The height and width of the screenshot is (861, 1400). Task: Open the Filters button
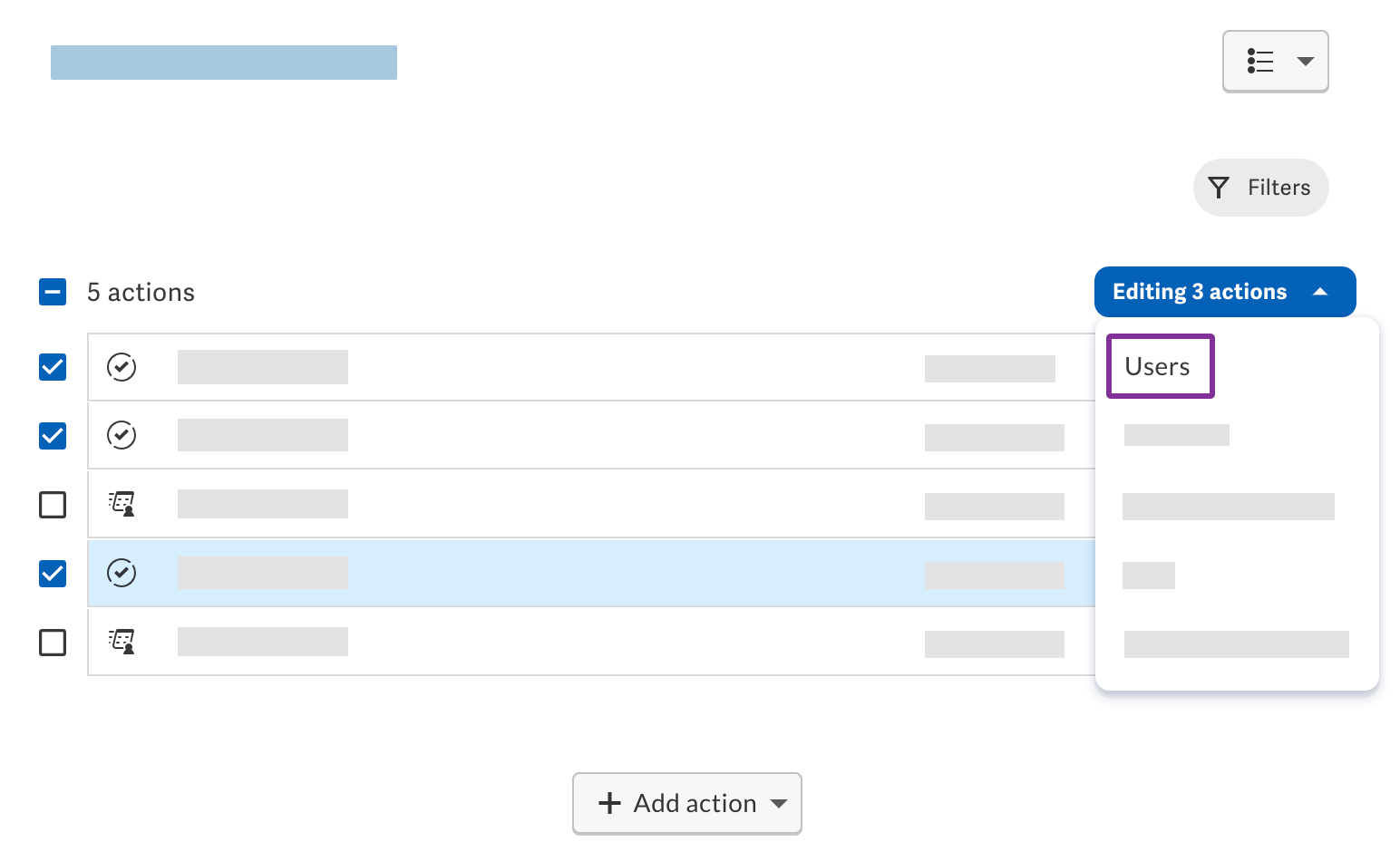tap(1261, 188)
